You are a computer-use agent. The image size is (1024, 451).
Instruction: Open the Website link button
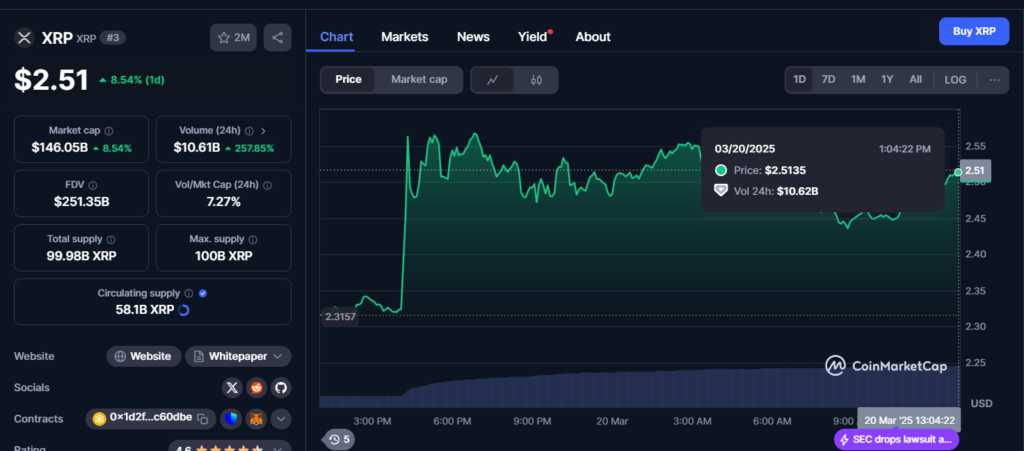tap(144, 356)
